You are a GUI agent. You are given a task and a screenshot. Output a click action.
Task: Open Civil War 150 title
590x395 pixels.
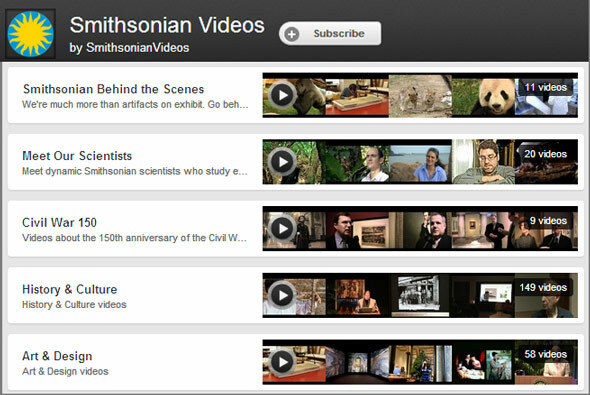(59, 222)
